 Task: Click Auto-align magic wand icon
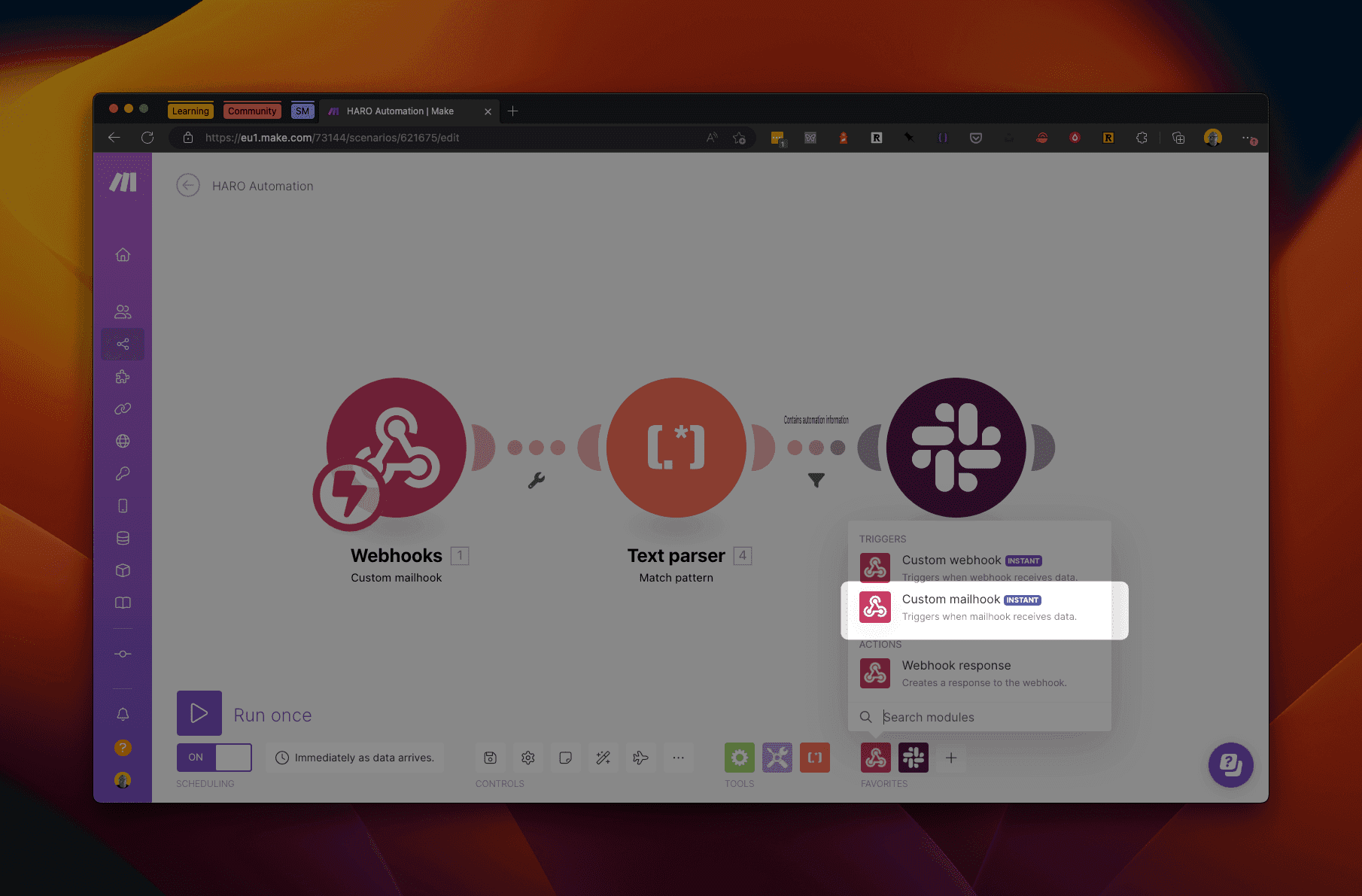coord(603,758)
